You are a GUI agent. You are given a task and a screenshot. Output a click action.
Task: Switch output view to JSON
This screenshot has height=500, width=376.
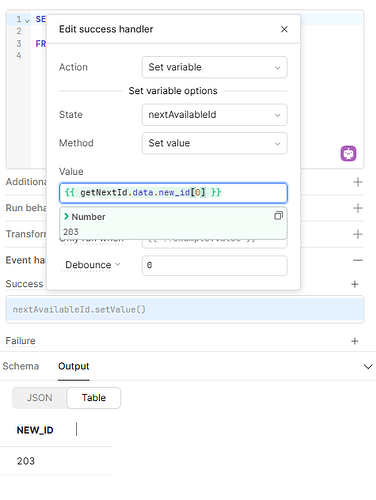pos(39,398)
